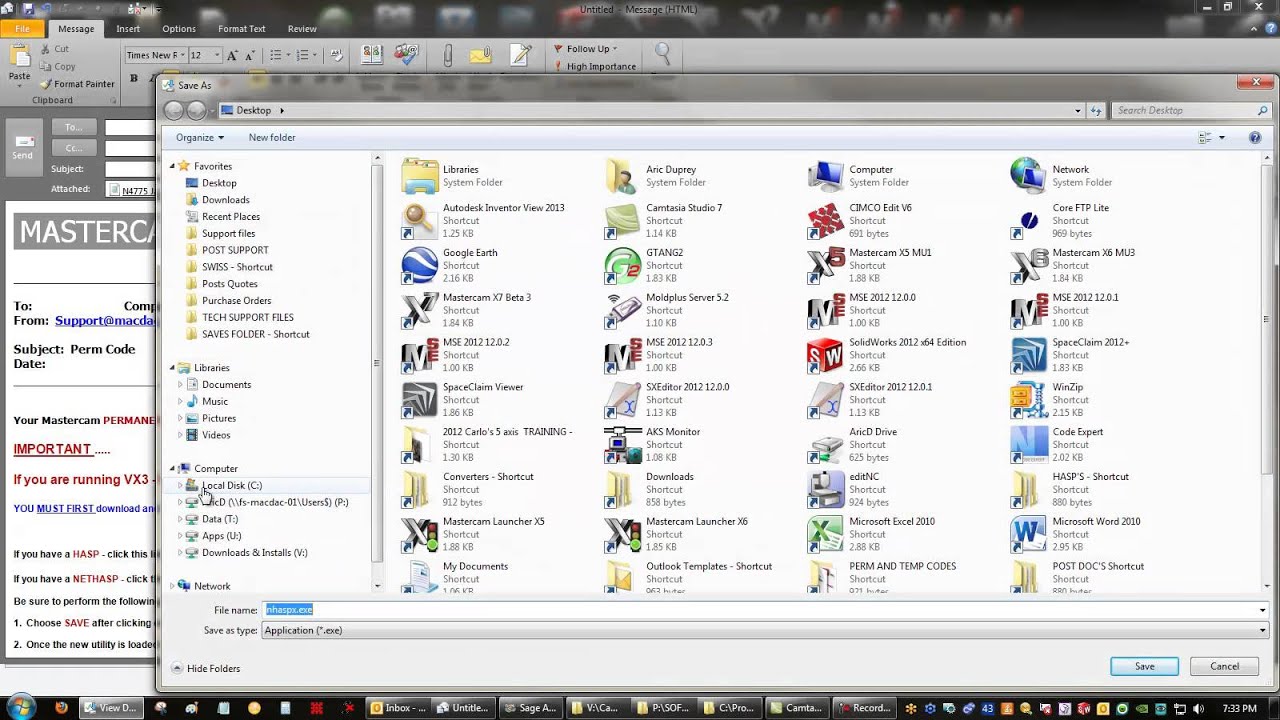The image size is (1280, 720).
Task: Click High Importance in Outlook ribbon
Action: click(596, 66)
